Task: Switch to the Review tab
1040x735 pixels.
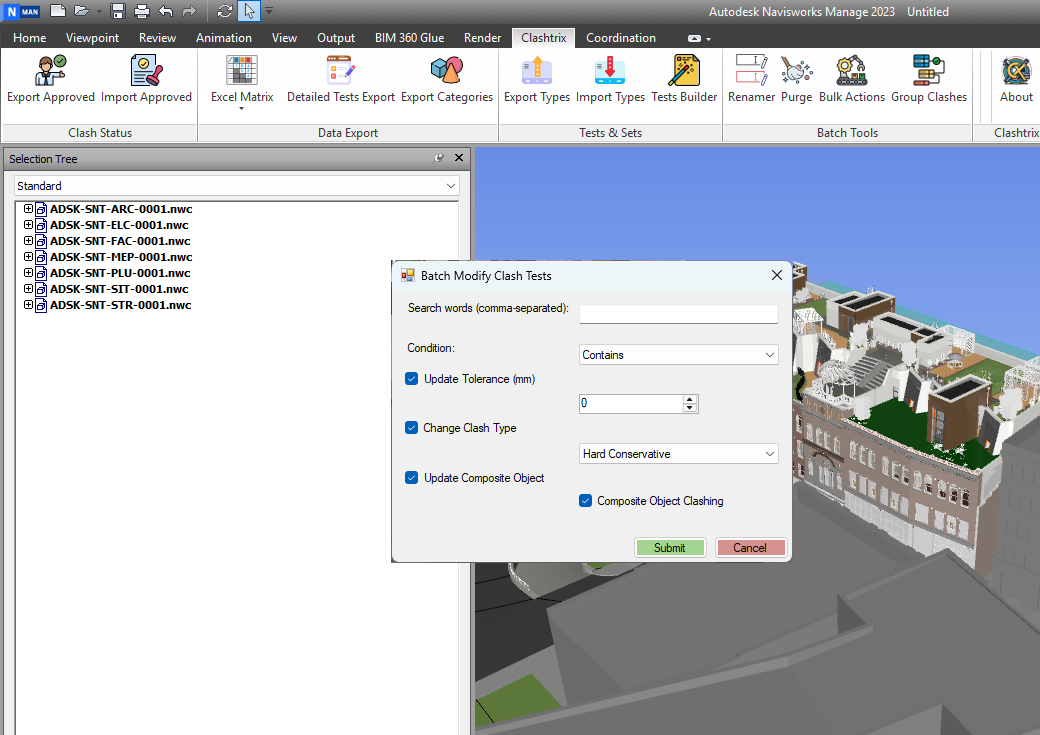Action: pyautogui.click(x=157, y=38)
